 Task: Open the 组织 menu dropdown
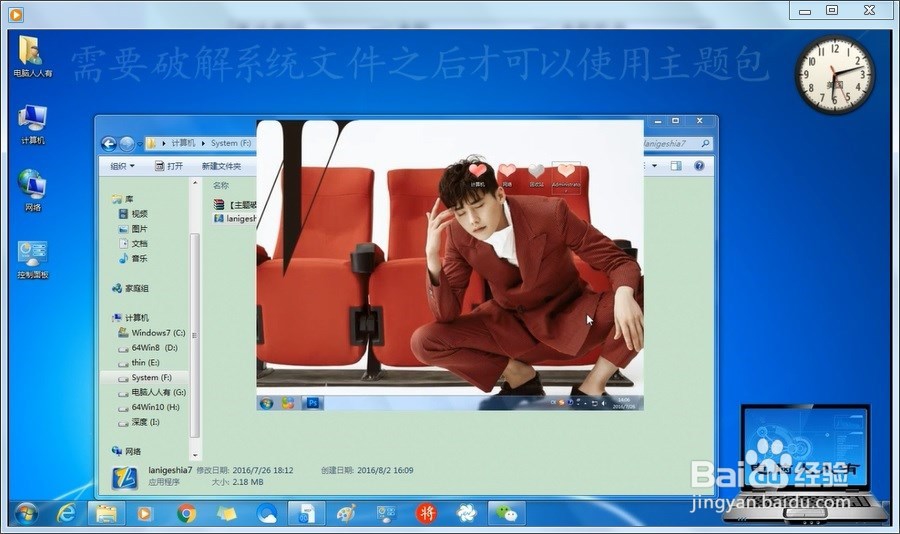(x=122, y=166)
